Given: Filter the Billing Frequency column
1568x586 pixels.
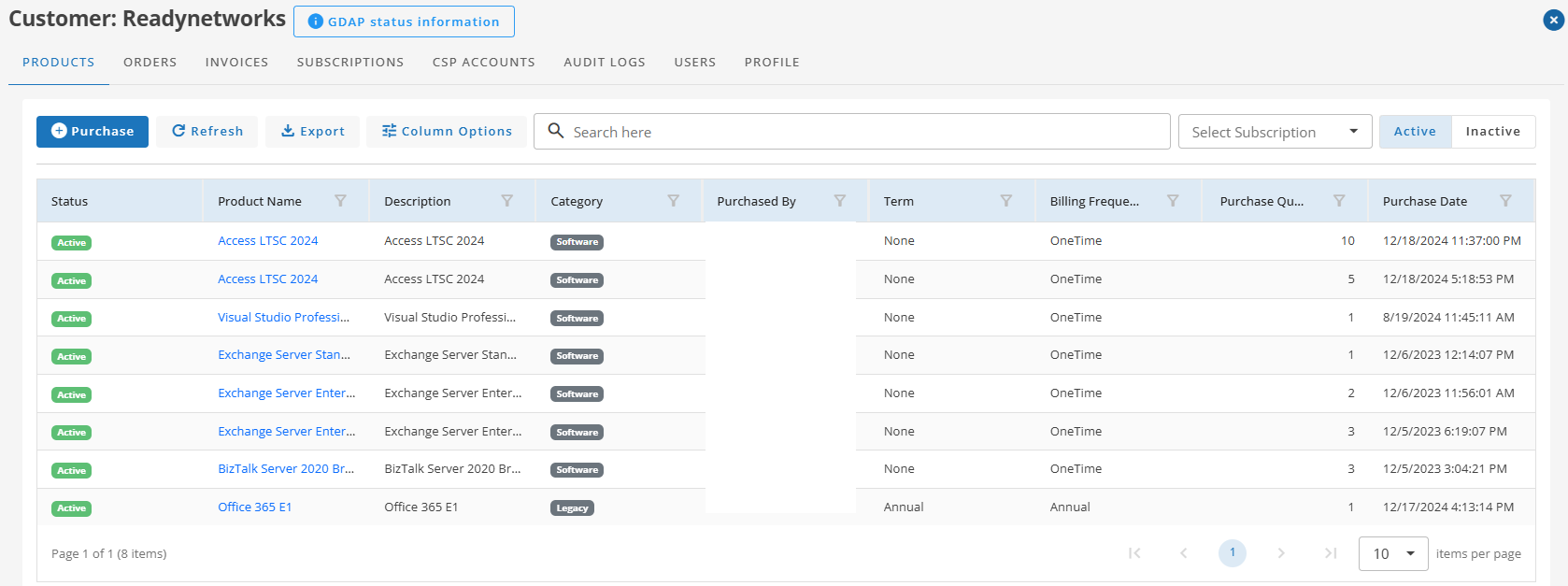Looking at the screenshot, I should point(1172,201).
